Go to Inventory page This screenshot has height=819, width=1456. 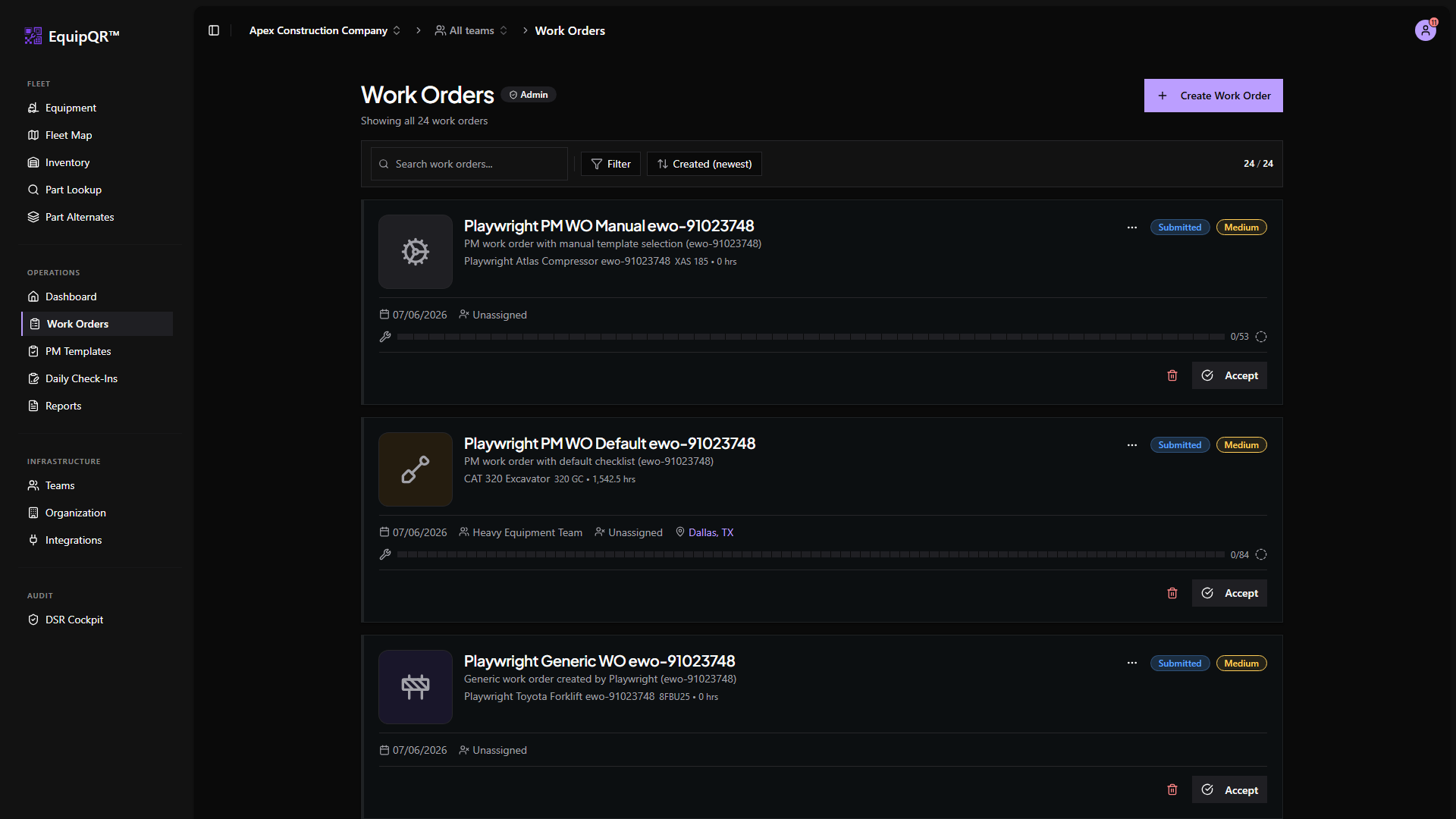tap(97, 162)
